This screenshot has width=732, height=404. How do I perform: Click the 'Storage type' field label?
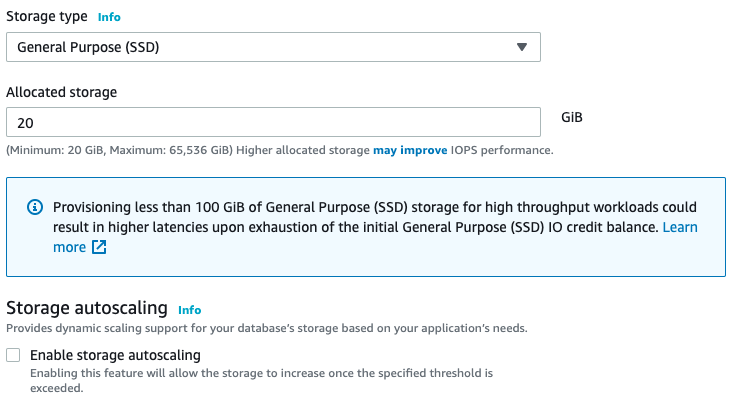point(47,16)
